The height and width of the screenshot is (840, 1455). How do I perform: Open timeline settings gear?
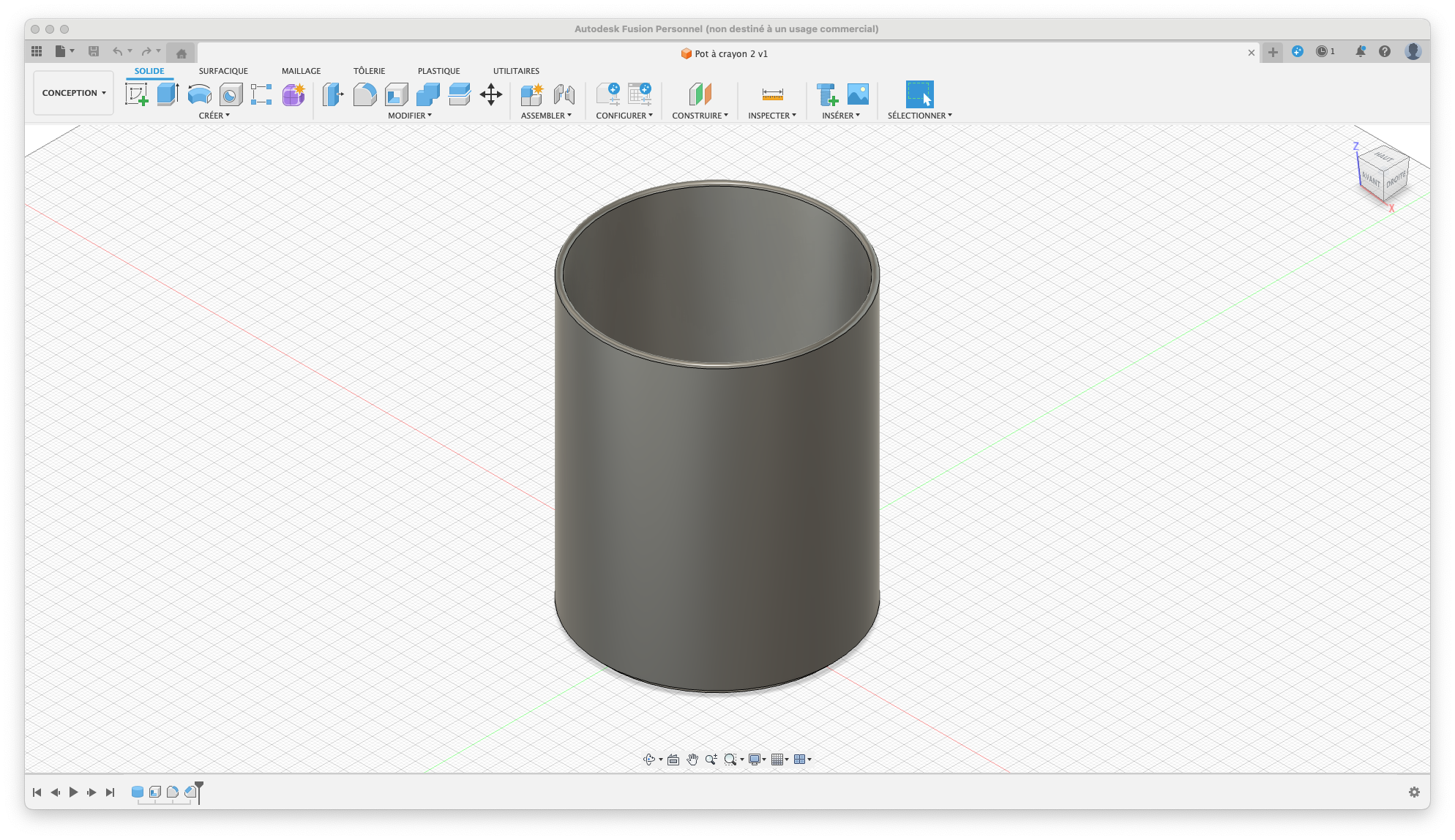(1414, 792)
